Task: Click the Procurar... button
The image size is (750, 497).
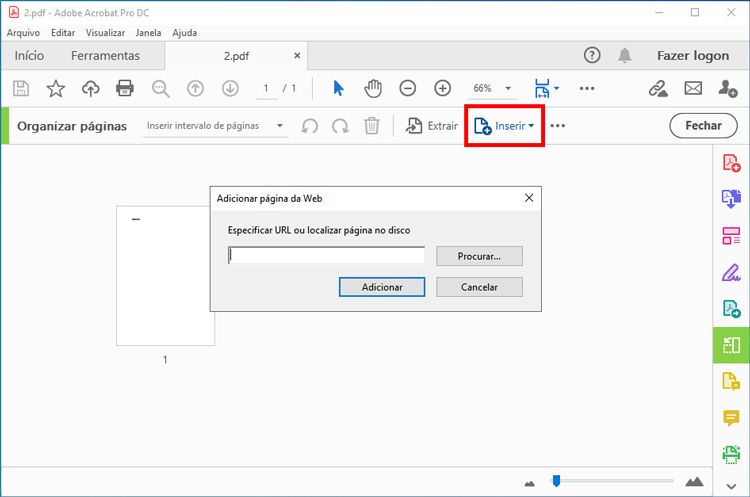Action: 479,256
